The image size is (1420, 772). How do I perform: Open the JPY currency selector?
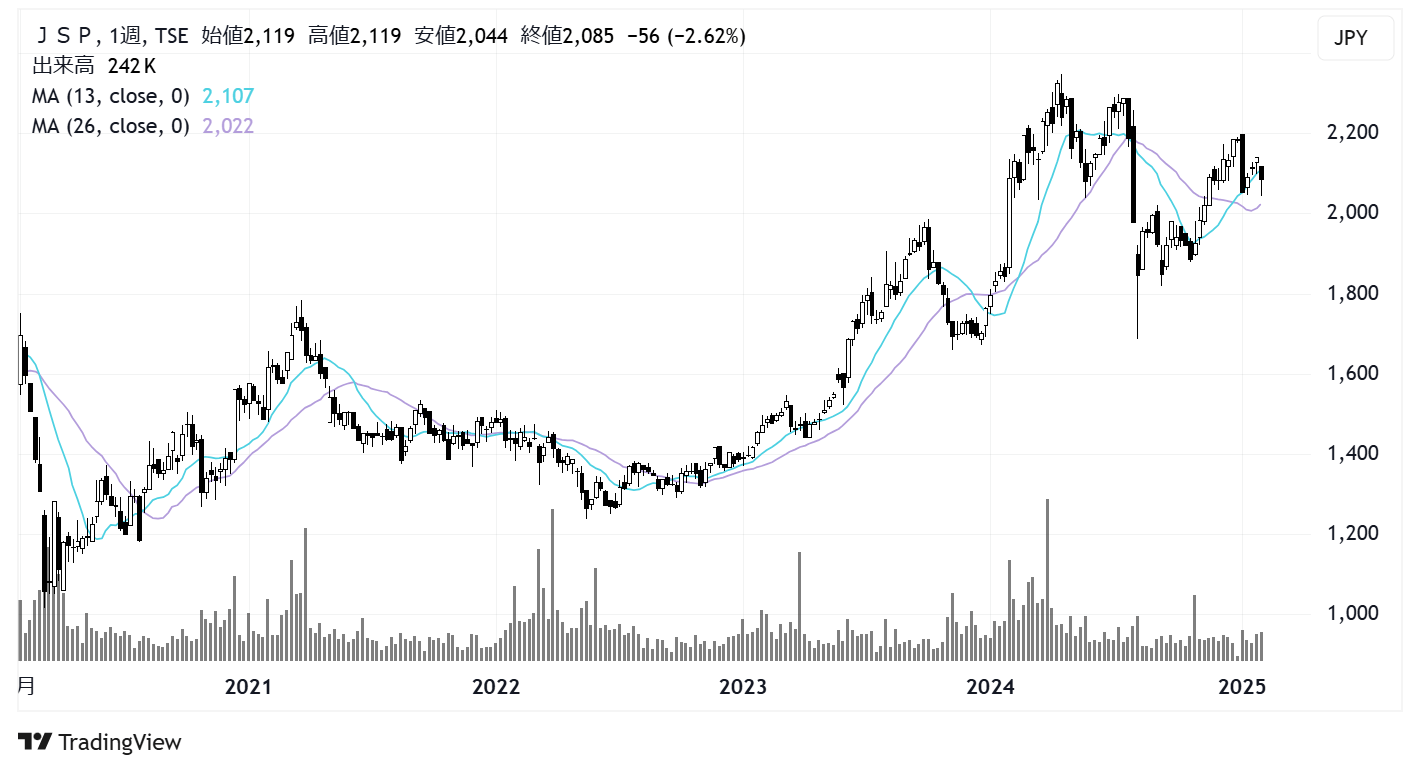pos(1355,39)
